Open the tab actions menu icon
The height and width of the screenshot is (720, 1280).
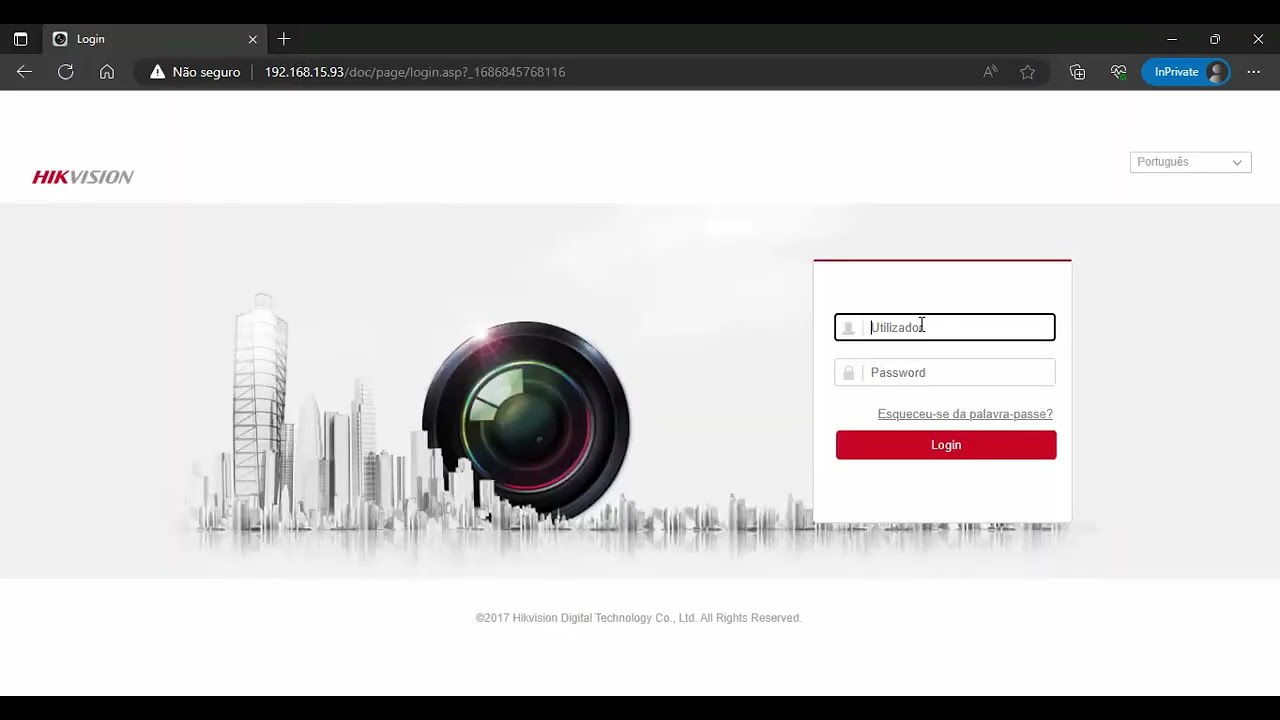pos(20,39)
